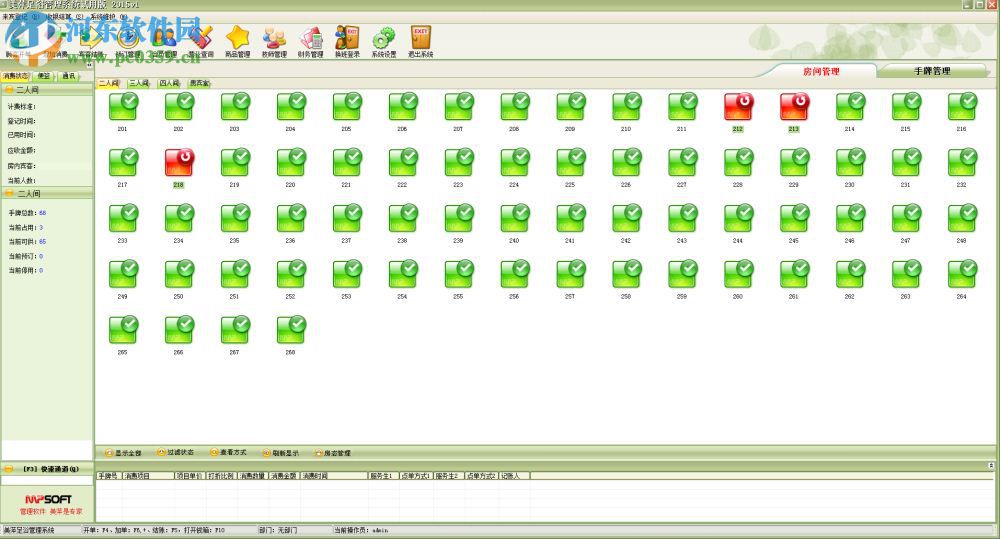Click 消费时间 column header
The width and height of the screenshot is (1000, 539).
pyautogui.click(x=334, y=476)
